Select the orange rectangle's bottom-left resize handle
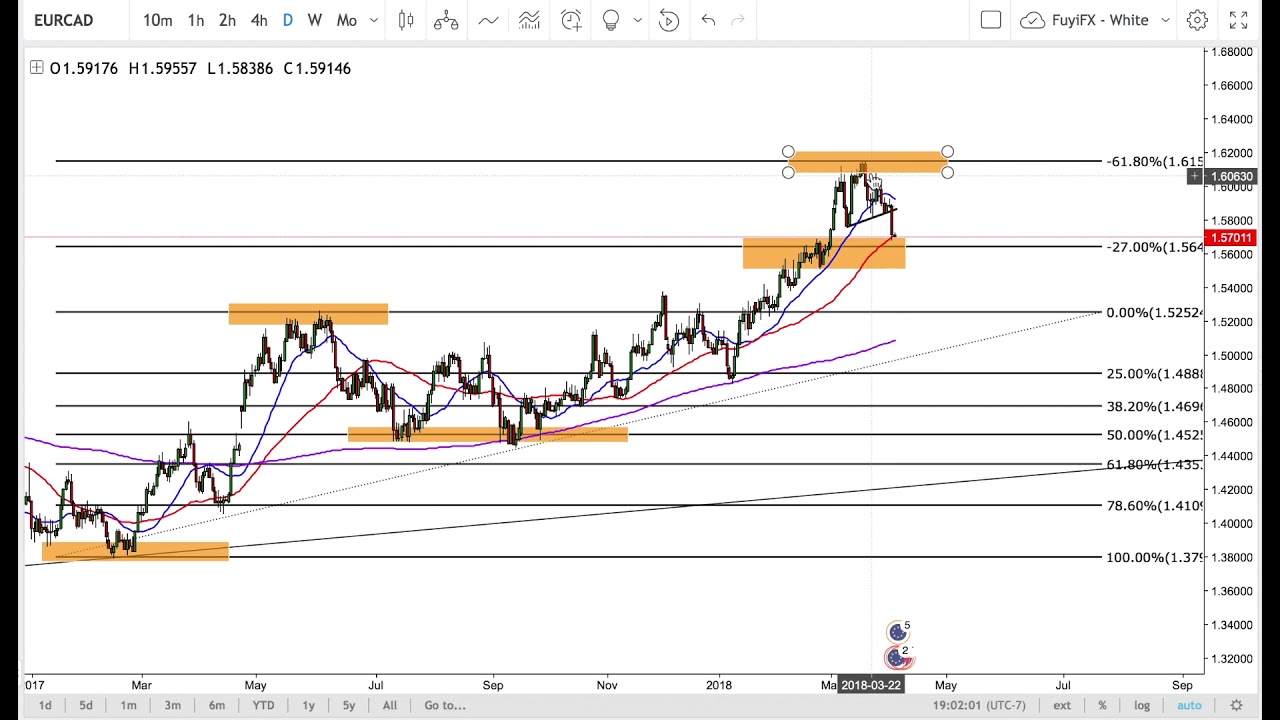 [788, 173]
